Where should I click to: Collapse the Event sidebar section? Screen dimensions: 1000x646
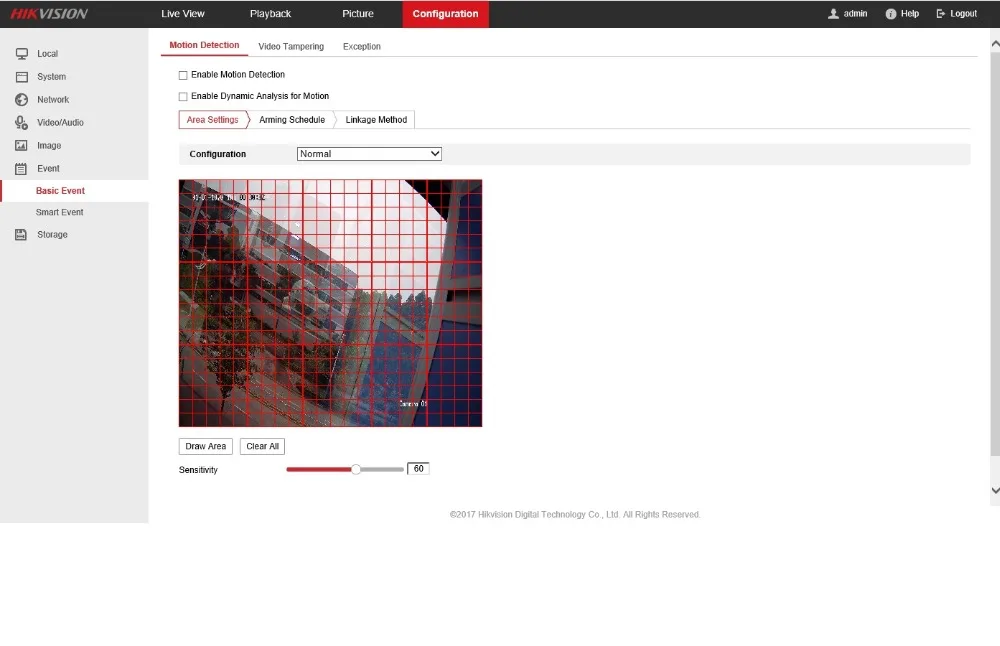48,169
